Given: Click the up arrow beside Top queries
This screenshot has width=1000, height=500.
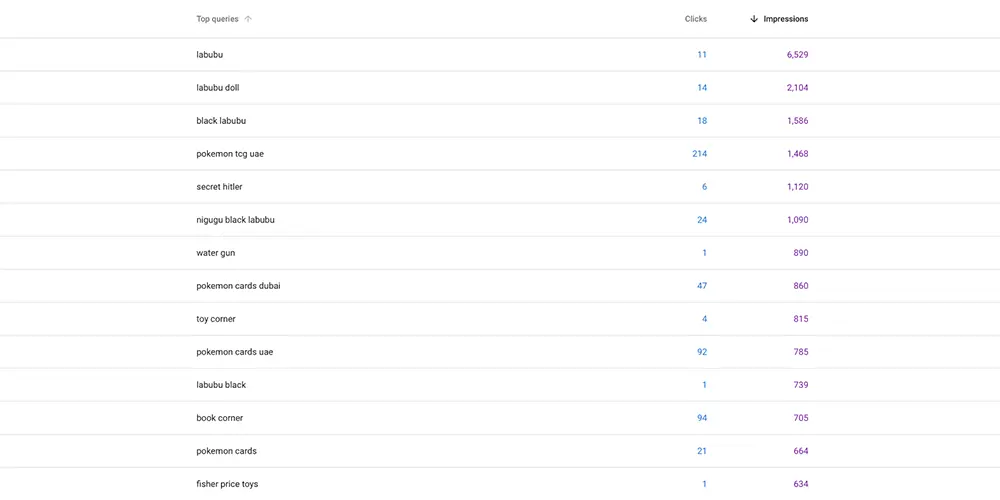Looking at the screenshot, I should tap(248, 19).
